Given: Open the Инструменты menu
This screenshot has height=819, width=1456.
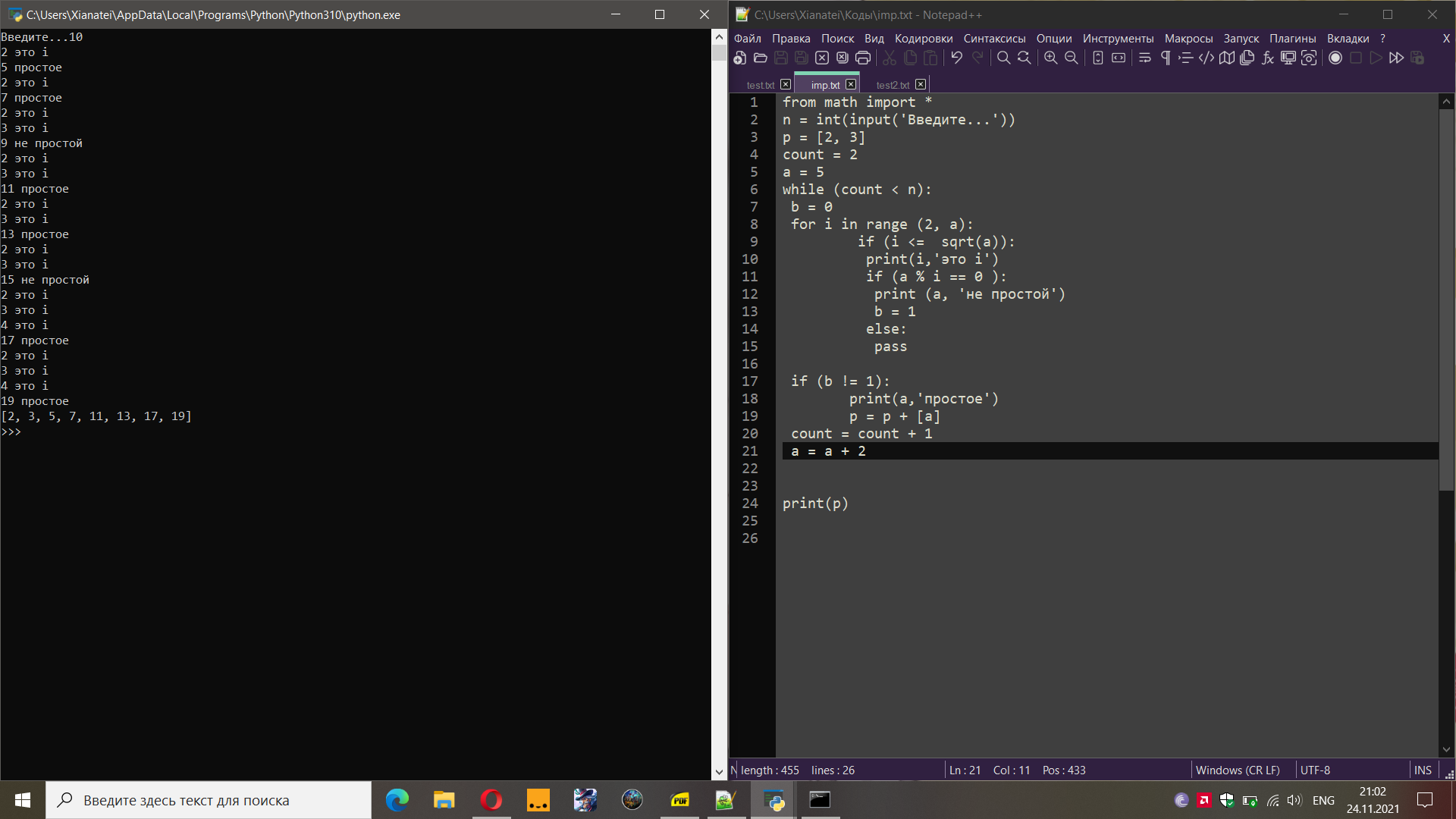Looking at the screenshot, I should (1119, 39).
